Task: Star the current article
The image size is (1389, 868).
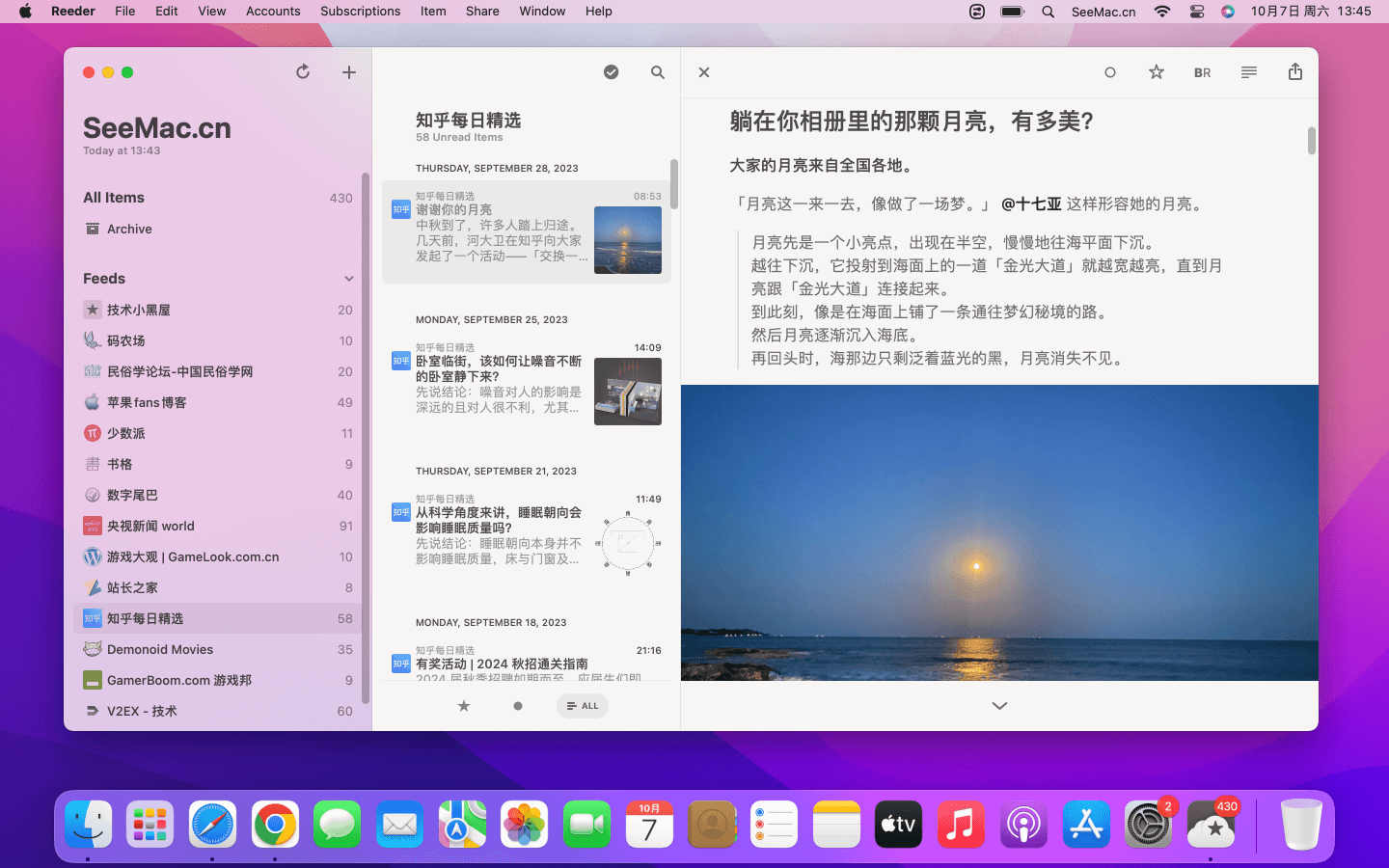Action: tap(1157, 72)
